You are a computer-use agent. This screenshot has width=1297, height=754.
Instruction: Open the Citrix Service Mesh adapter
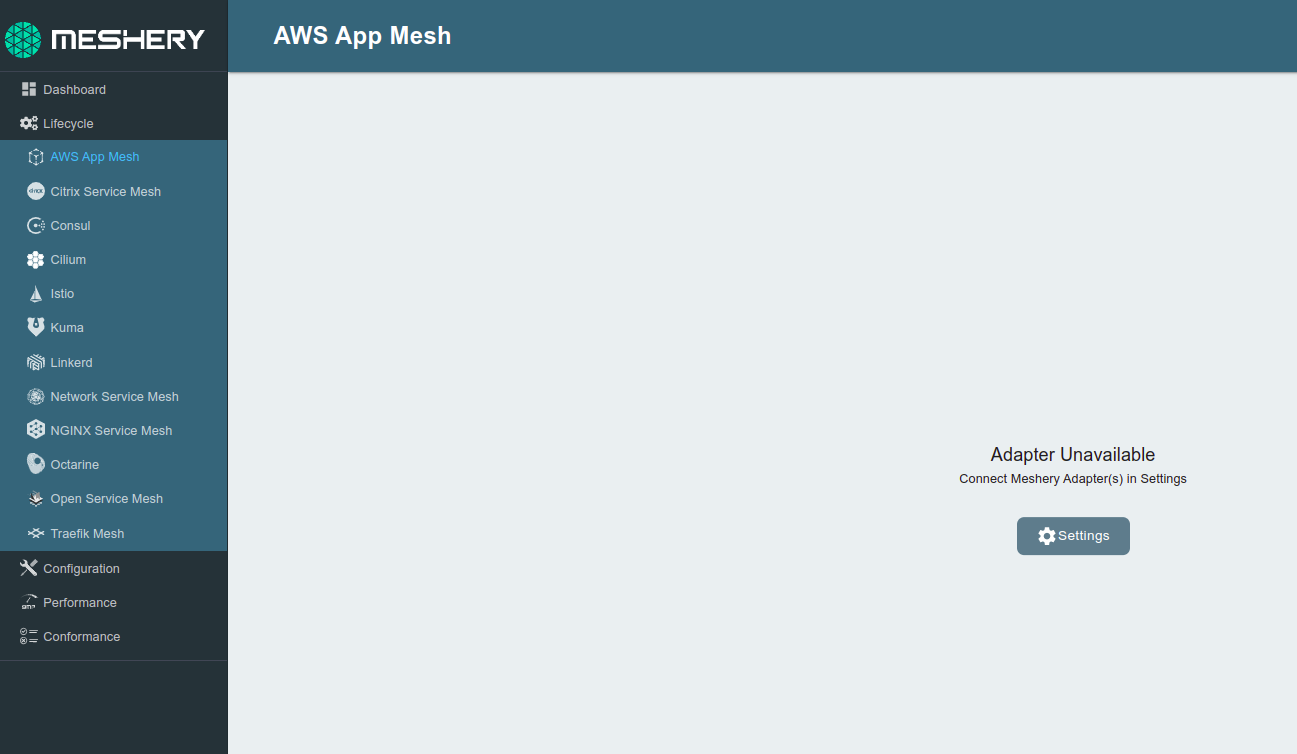coord(35,191)
